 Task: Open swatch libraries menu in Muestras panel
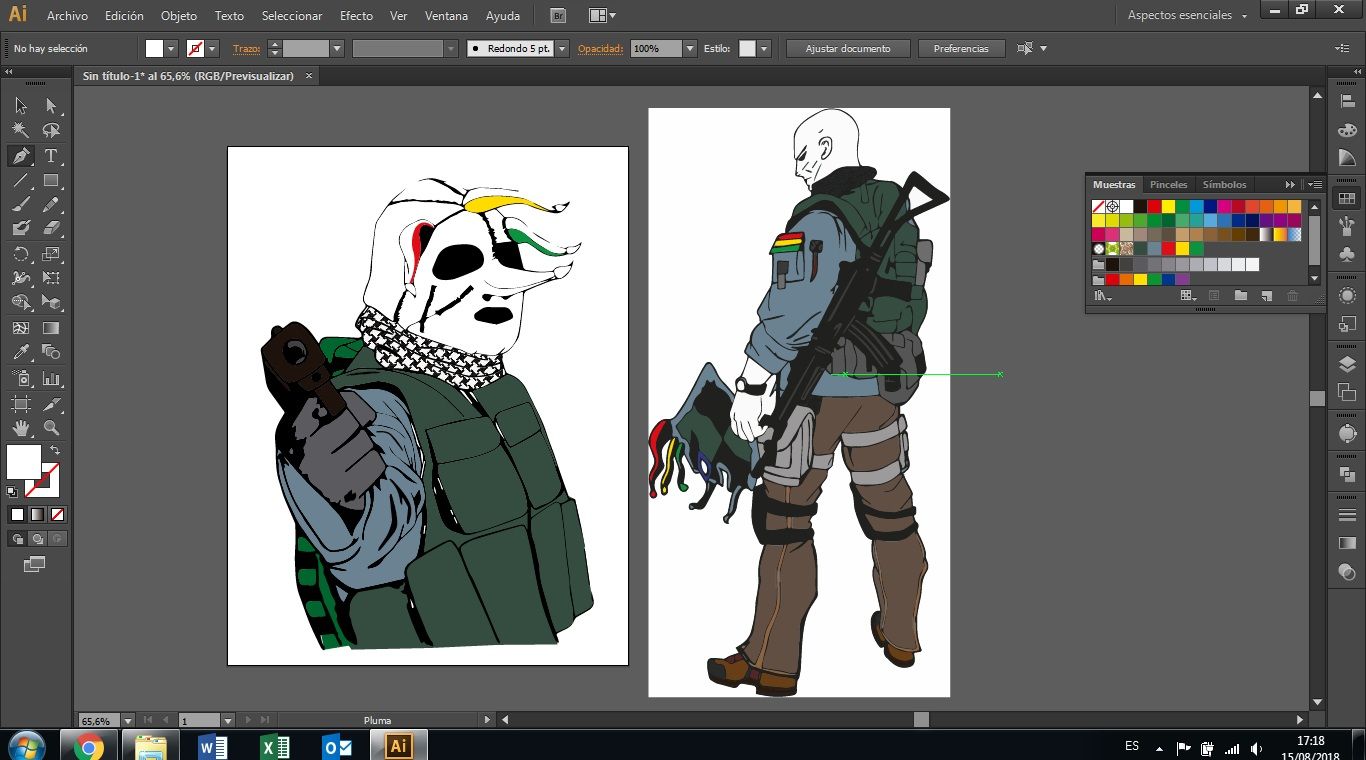(x=1104, y=296)
